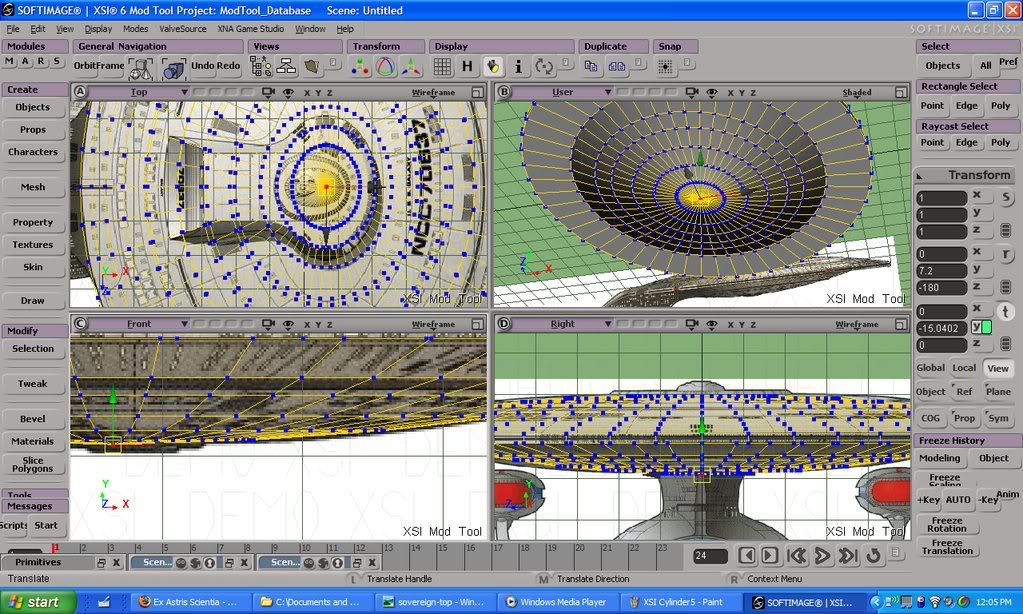Toggle eye visibility in Top viewport
1023x614 pixels.
(288, 93)
